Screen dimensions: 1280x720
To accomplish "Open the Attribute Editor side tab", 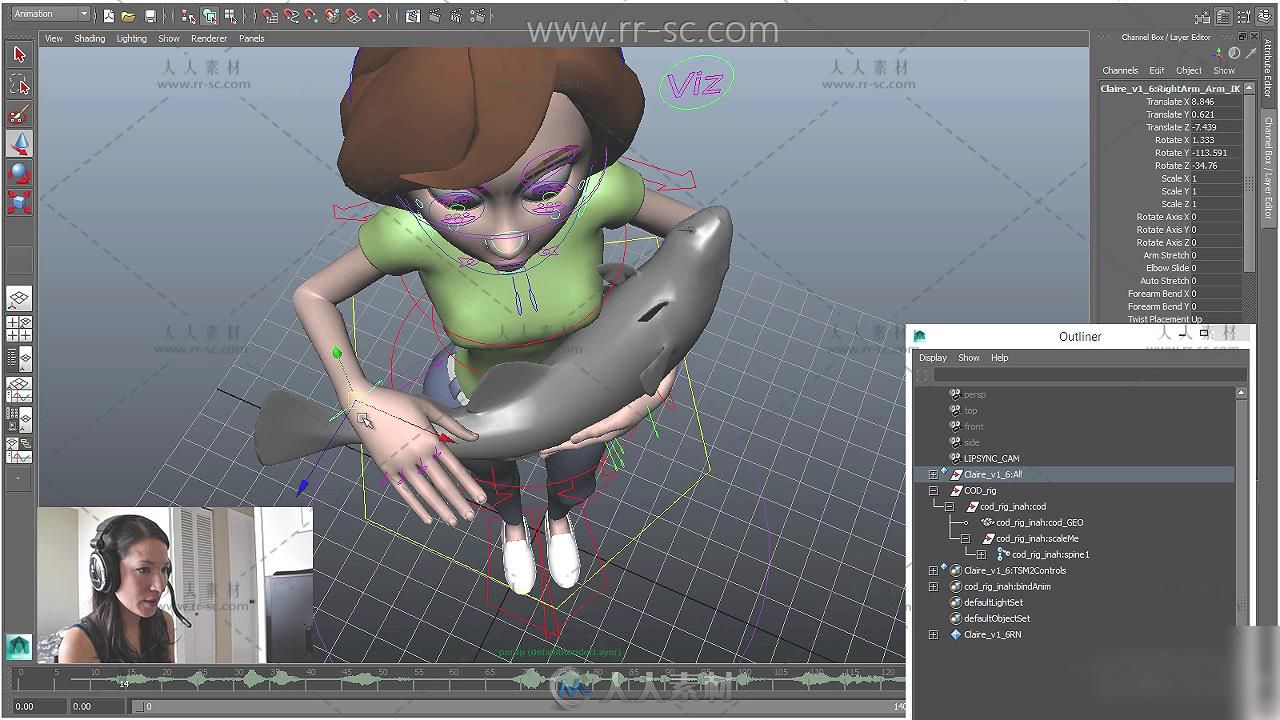I will (x=1270, y=70).
